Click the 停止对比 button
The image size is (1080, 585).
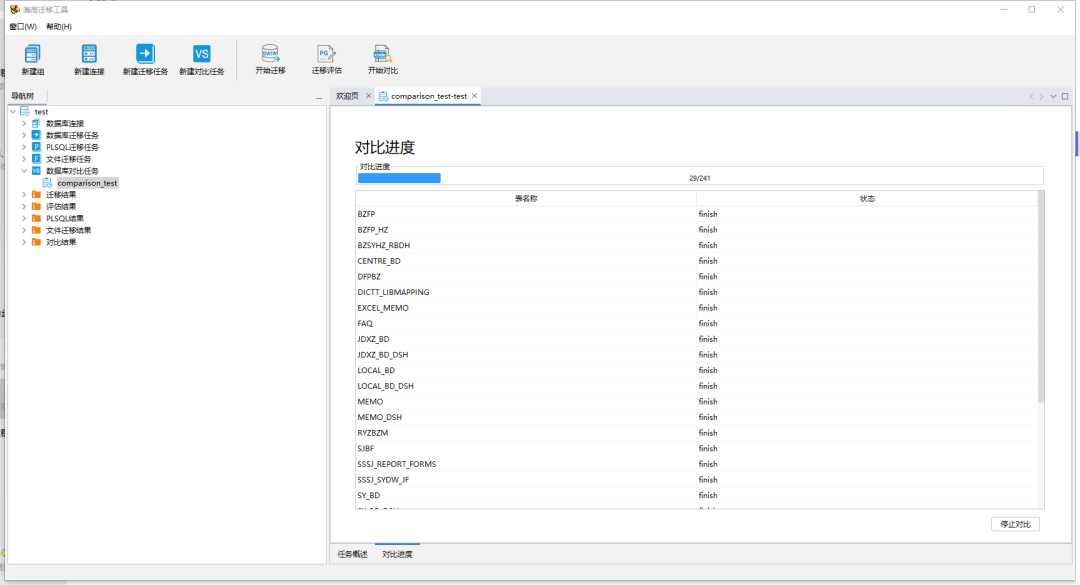(x=1015, y=524)
